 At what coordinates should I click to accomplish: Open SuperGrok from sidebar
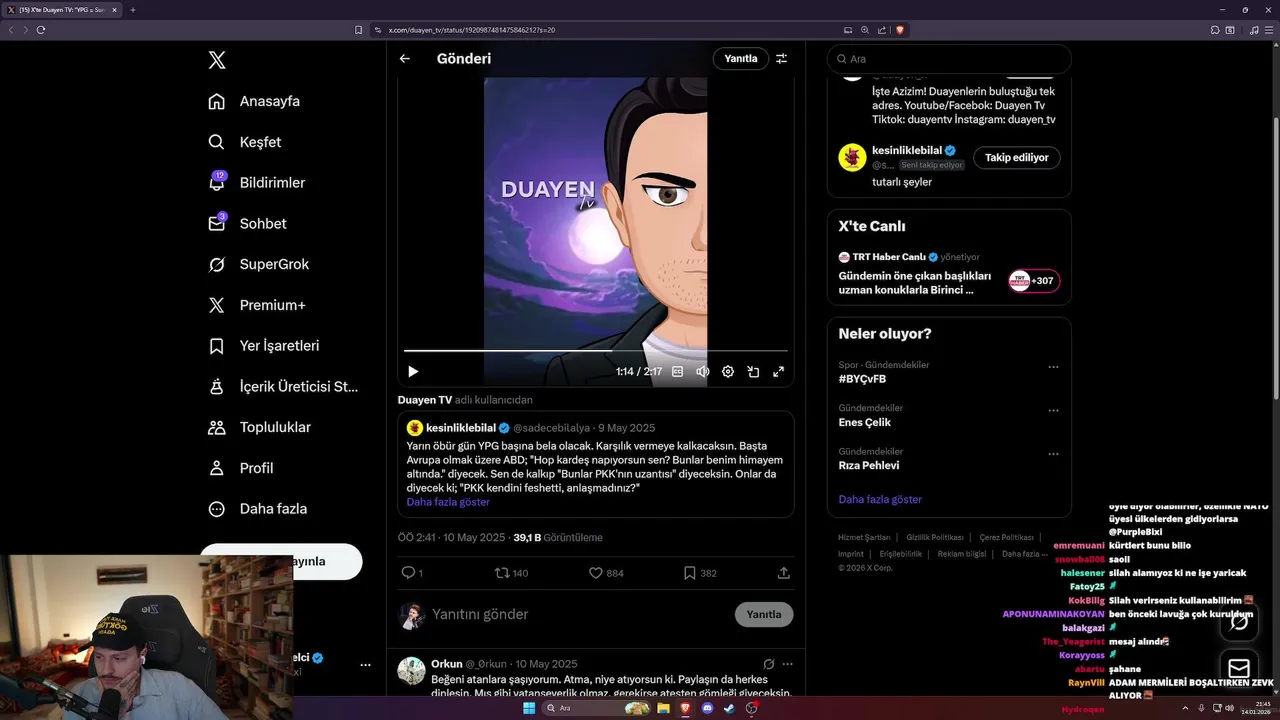(x=258, y=264)
